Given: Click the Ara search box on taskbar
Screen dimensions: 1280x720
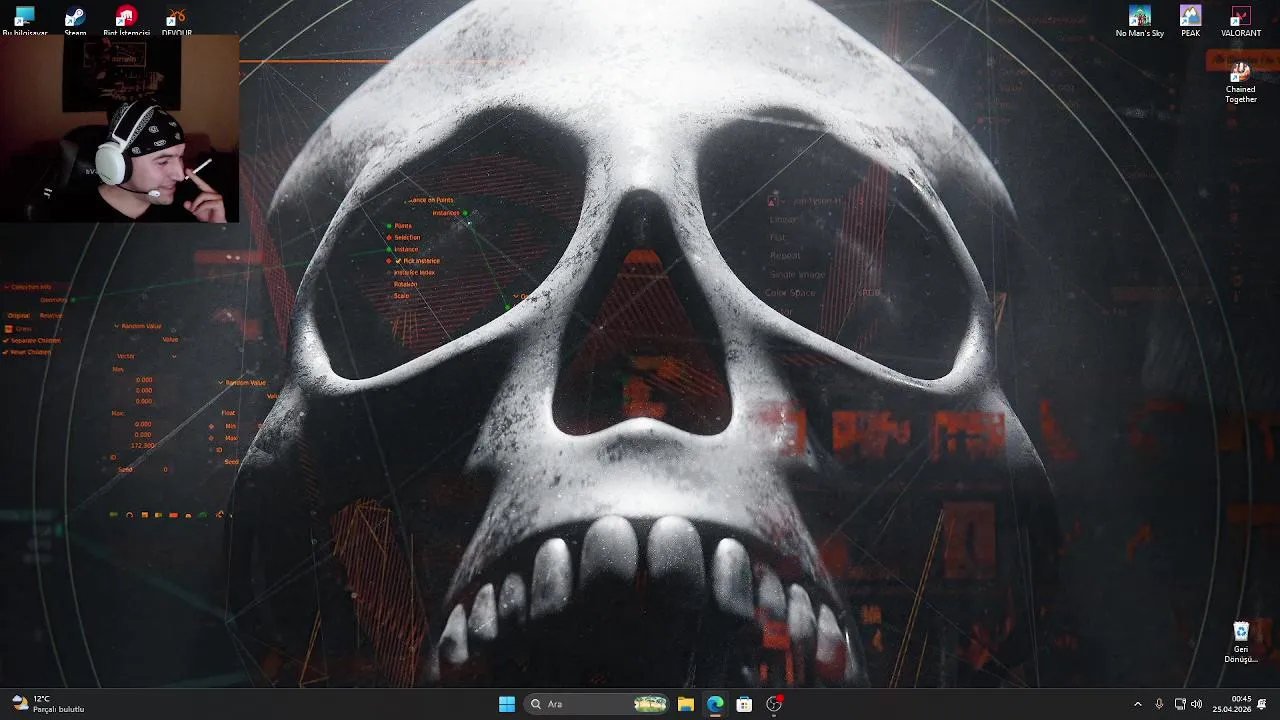Looking at the screenshot, I should click(x=597, y=704).
